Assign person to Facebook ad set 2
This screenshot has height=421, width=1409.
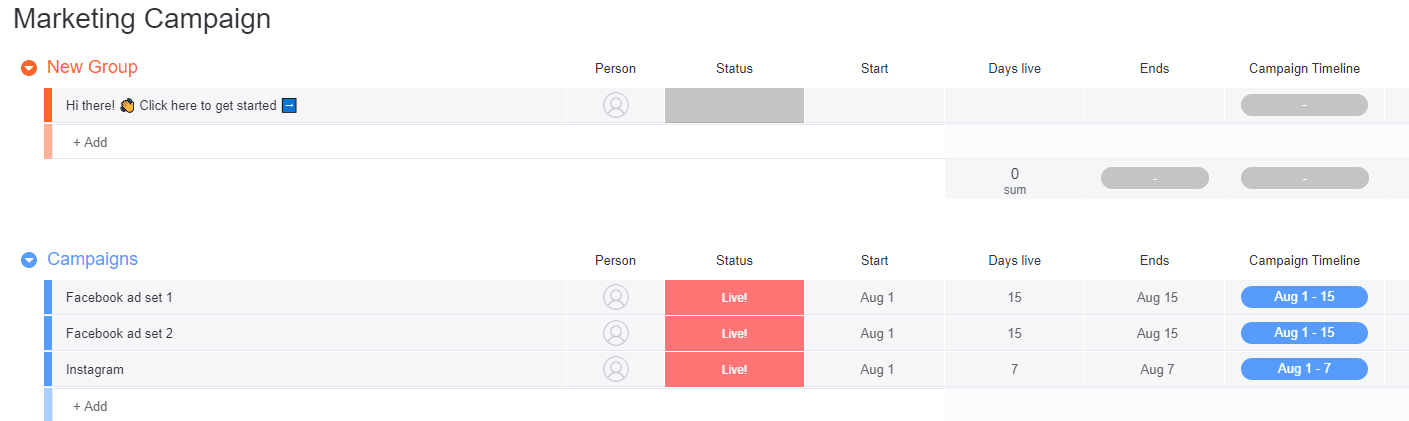click(616, 333)
